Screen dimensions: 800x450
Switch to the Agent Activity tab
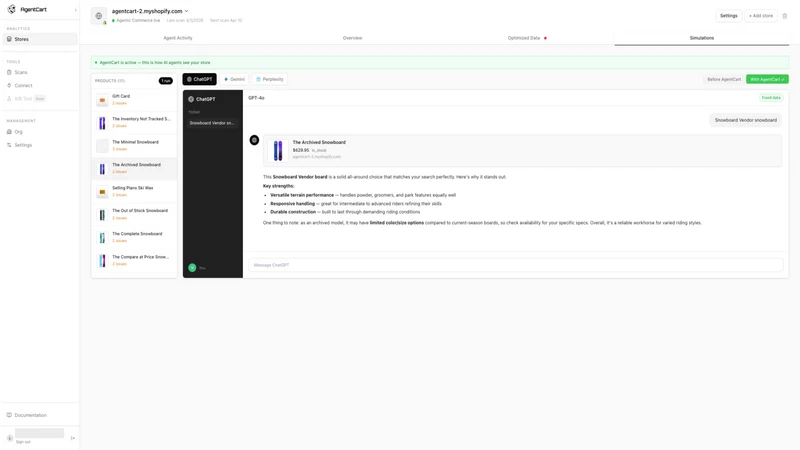pyautogui.click(x=178, y=38)
